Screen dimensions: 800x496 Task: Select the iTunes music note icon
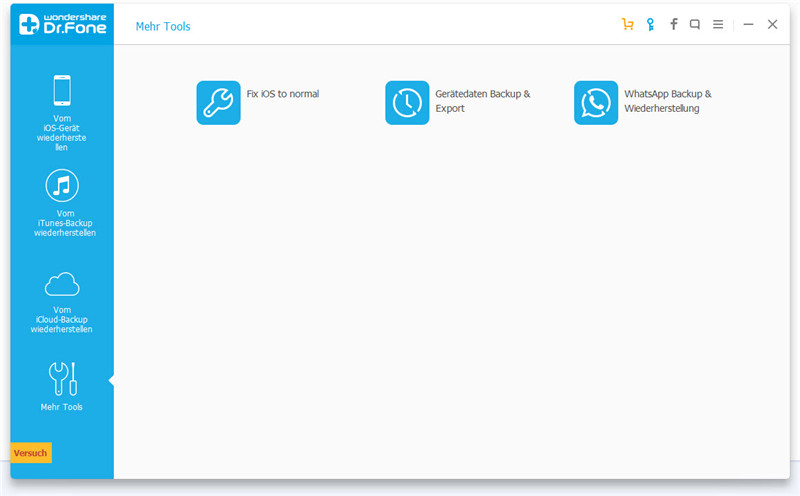point(62,185)
